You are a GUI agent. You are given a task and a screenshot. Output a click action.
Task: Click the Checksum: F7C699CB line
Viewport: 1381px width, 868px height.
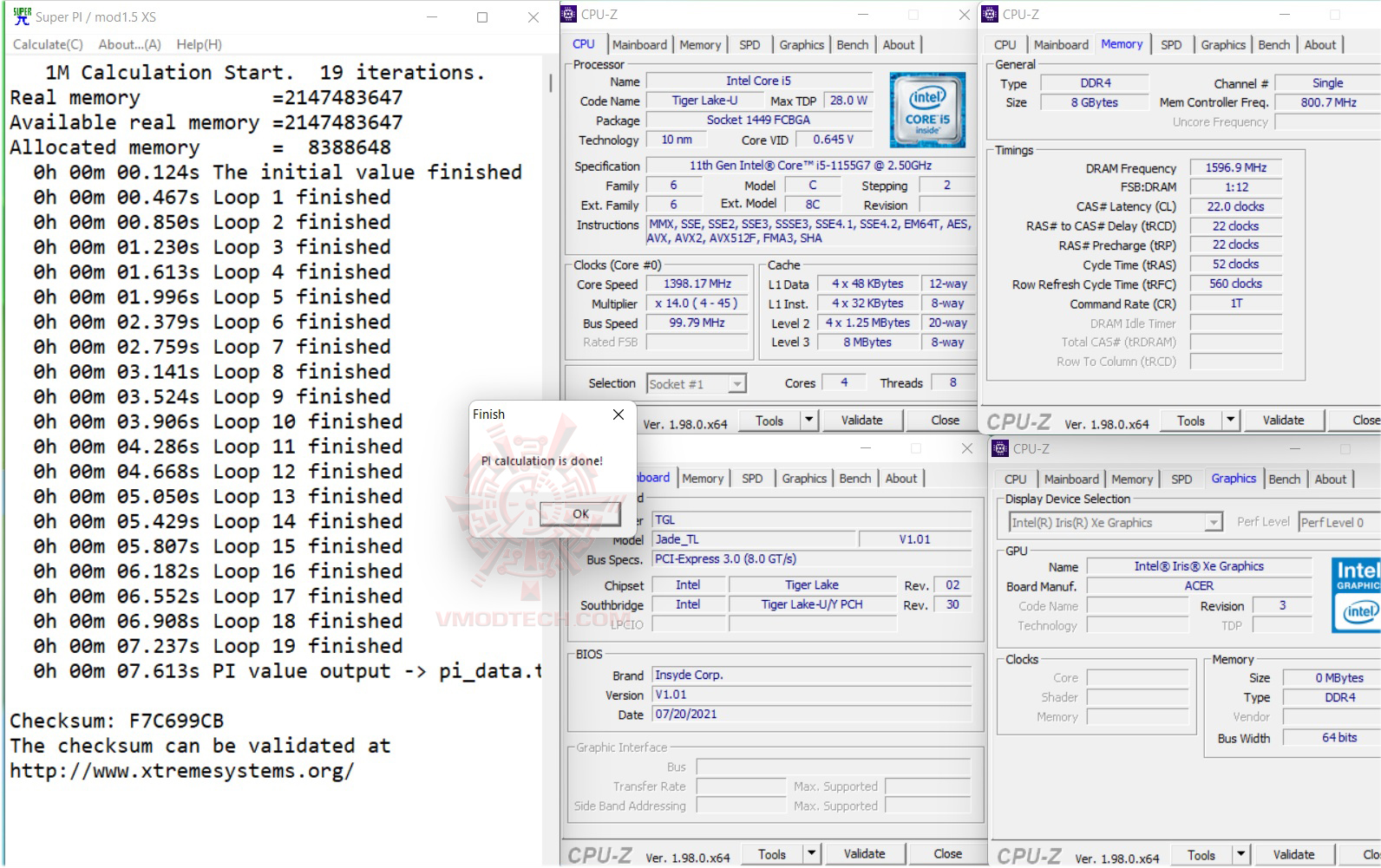pyautogui.click(x=116, y=721)
